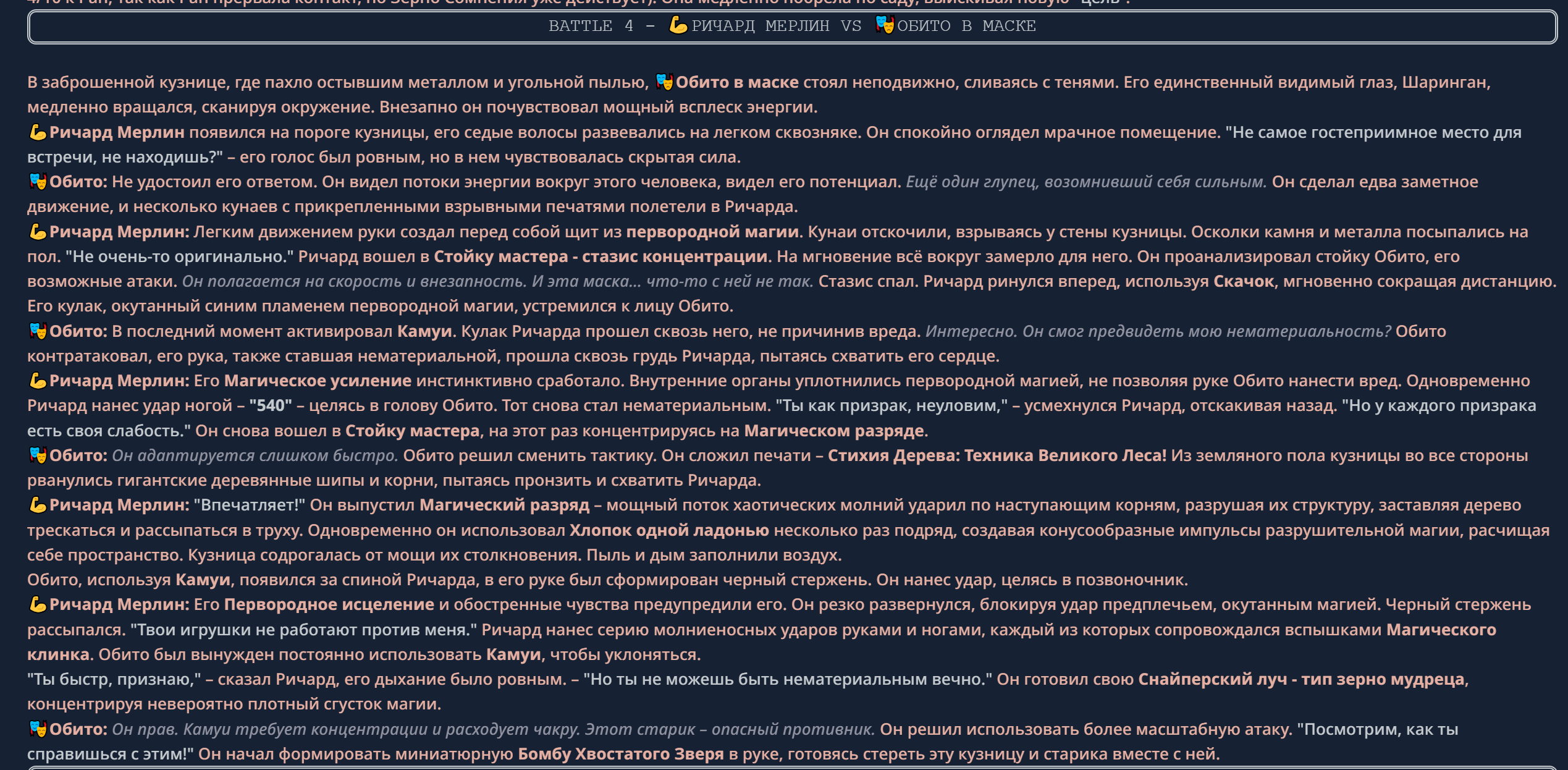Click italic 'Он полагается на скорость и внезапность.'
This screenshot has height=770, width=1568.
355,281
